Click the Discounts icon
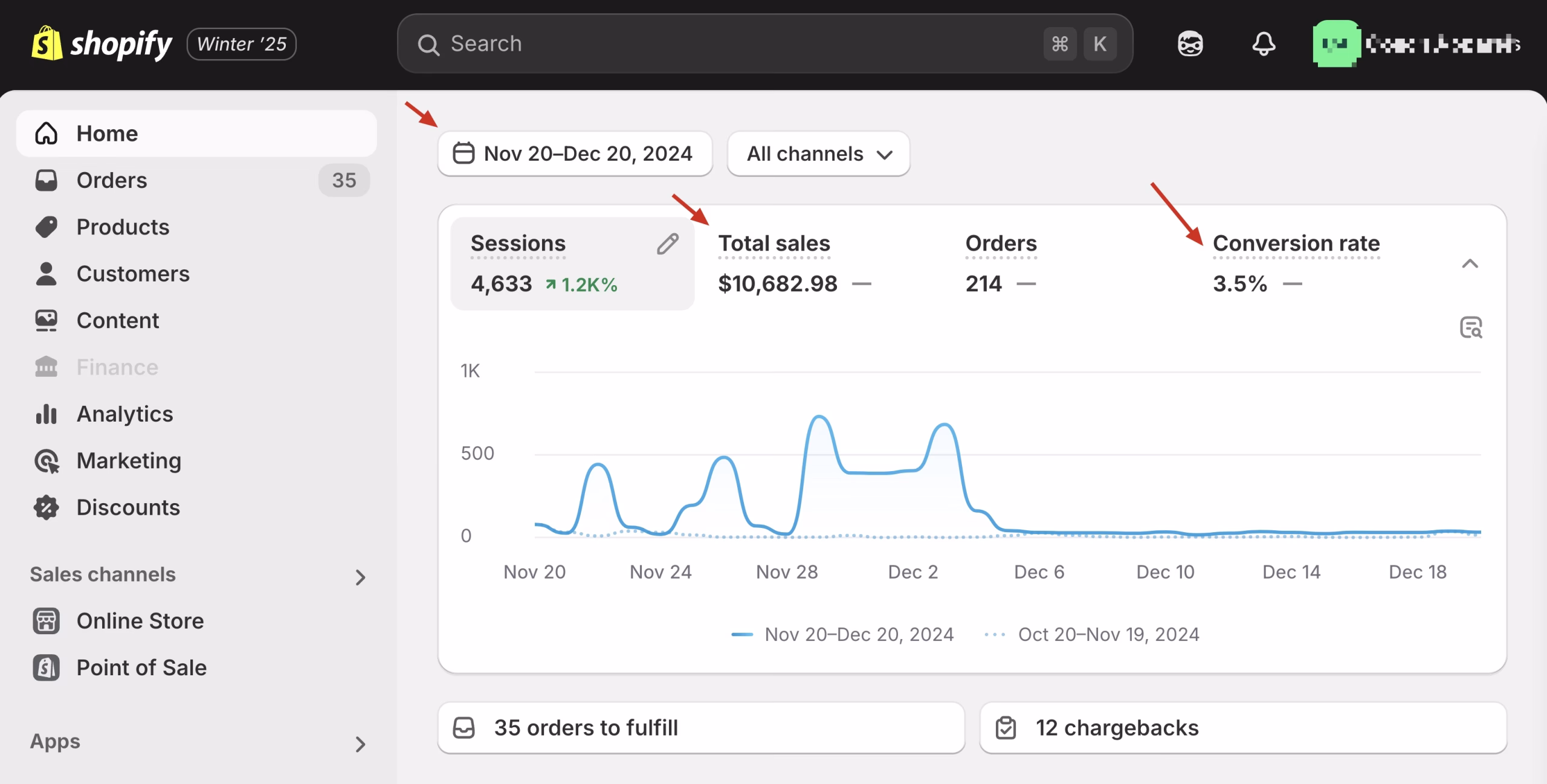Screen dimensions: 1547x784 click(x=46, y=507)
